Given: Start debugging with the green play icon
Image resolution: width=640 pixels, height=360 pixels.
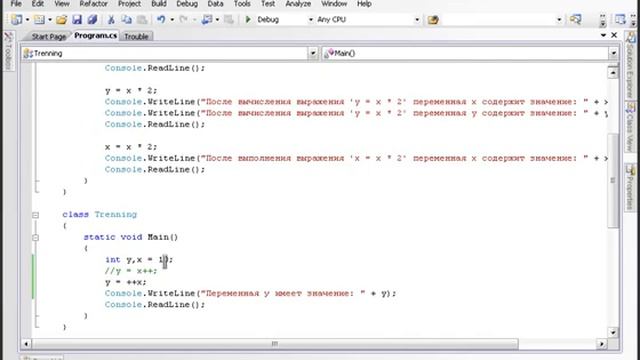Looking at the screenshot, I should [248, 19].
